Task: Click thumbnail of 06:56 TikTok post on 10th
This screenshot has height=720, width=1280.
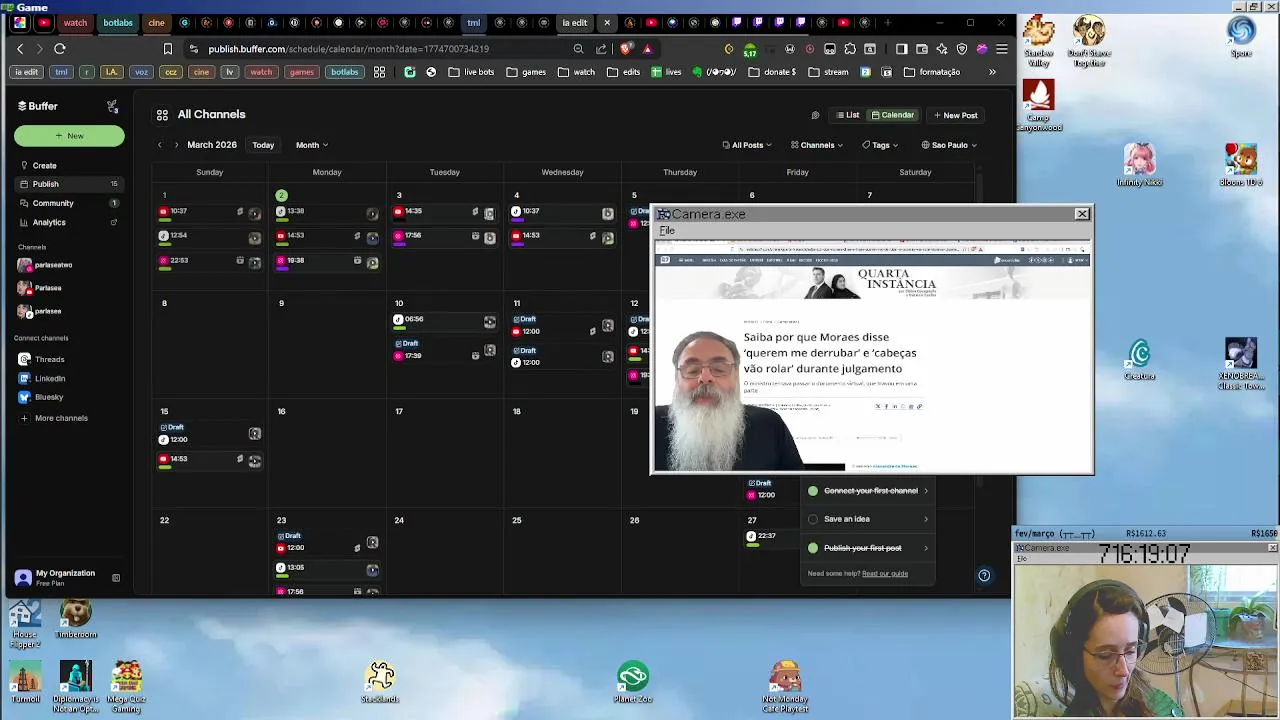Action: 490,322
